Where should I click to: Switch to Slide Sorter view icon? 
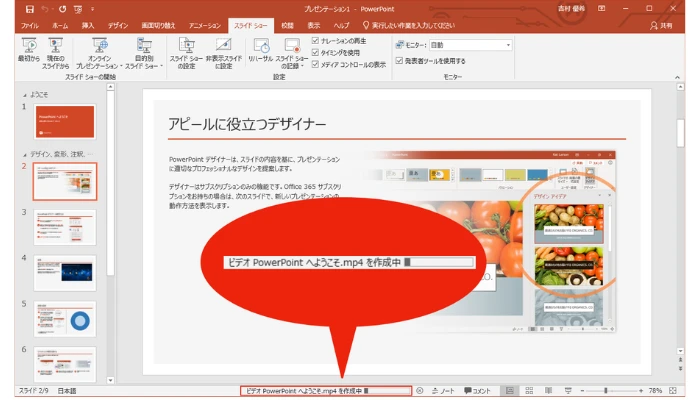(x=529, y=391)
